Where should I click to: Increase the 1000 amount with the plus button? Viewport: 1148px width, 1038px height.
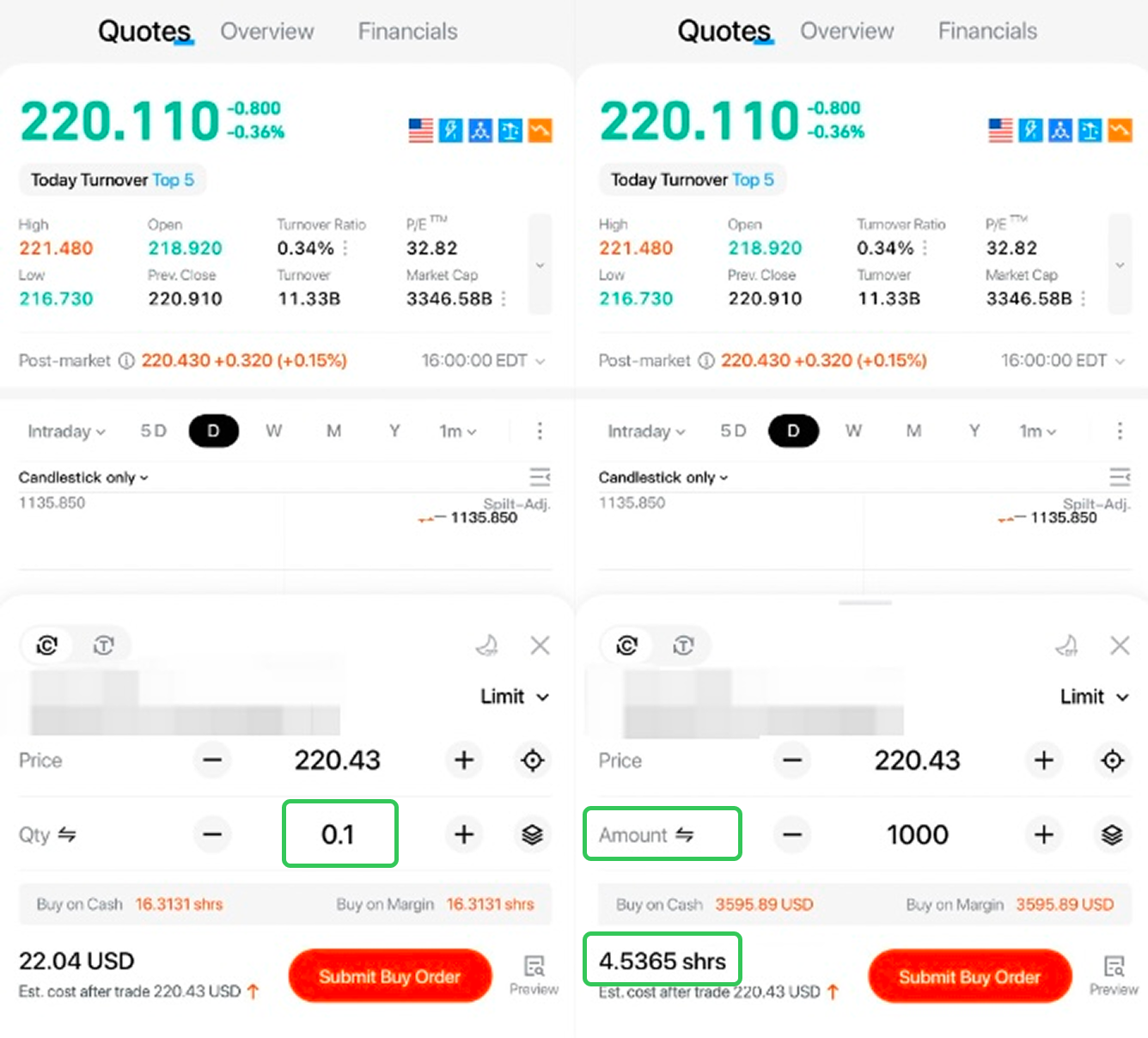click(1043, 834)
